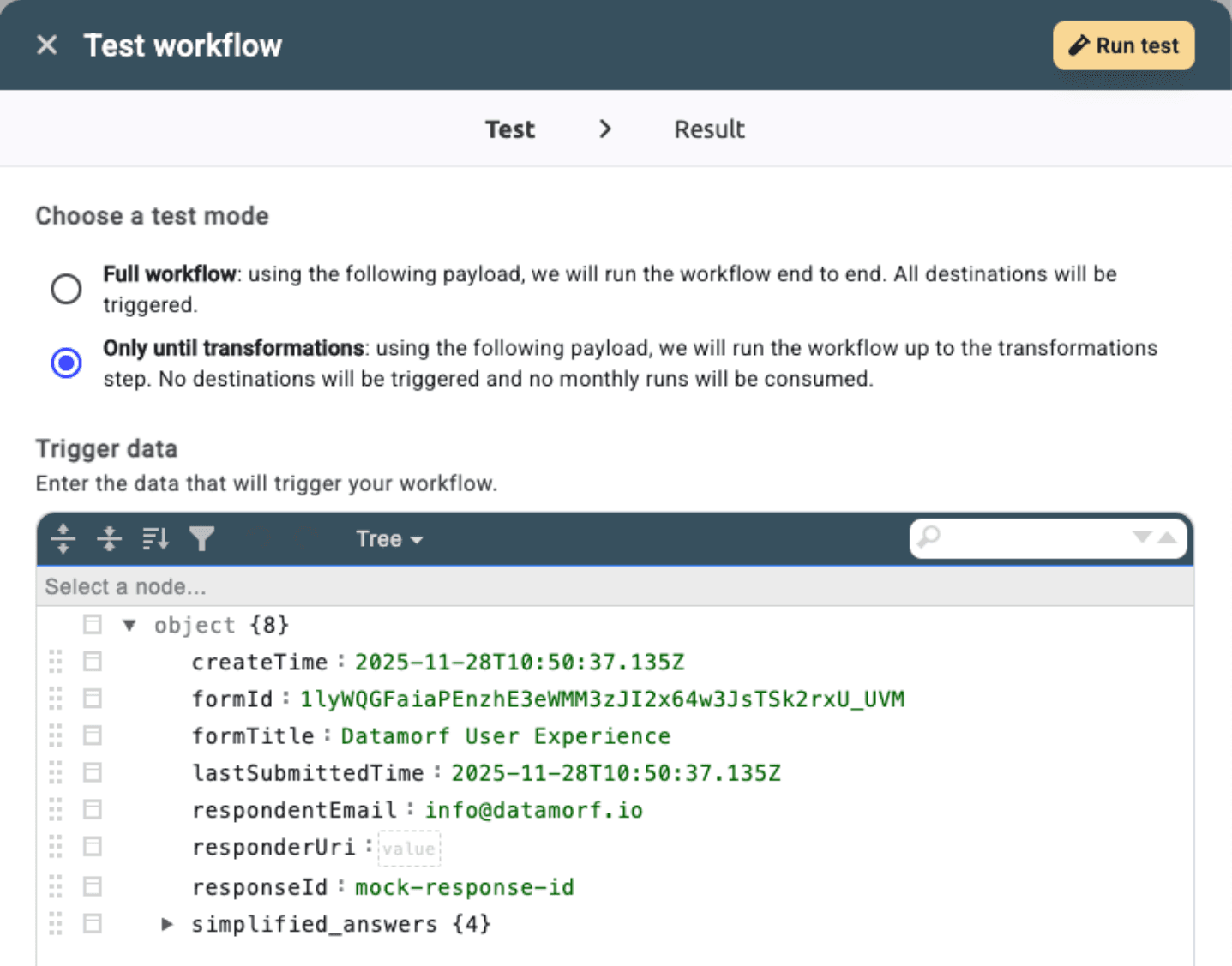Viewport: 1232px width, 966px height.
Task: Open action menu for simplified_answers row
Action: pos(92,924)
